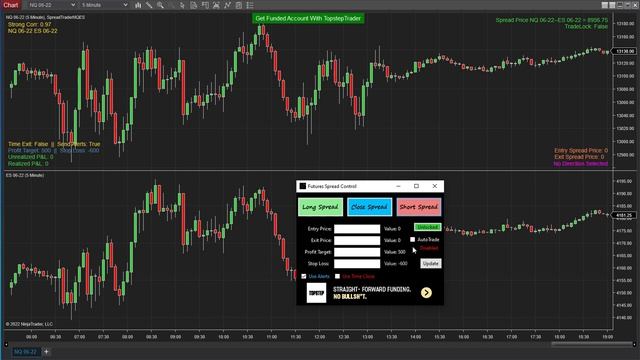Uncheck the Use Alerts checkbox
The image size is (640, 360).
pos(304,276)
